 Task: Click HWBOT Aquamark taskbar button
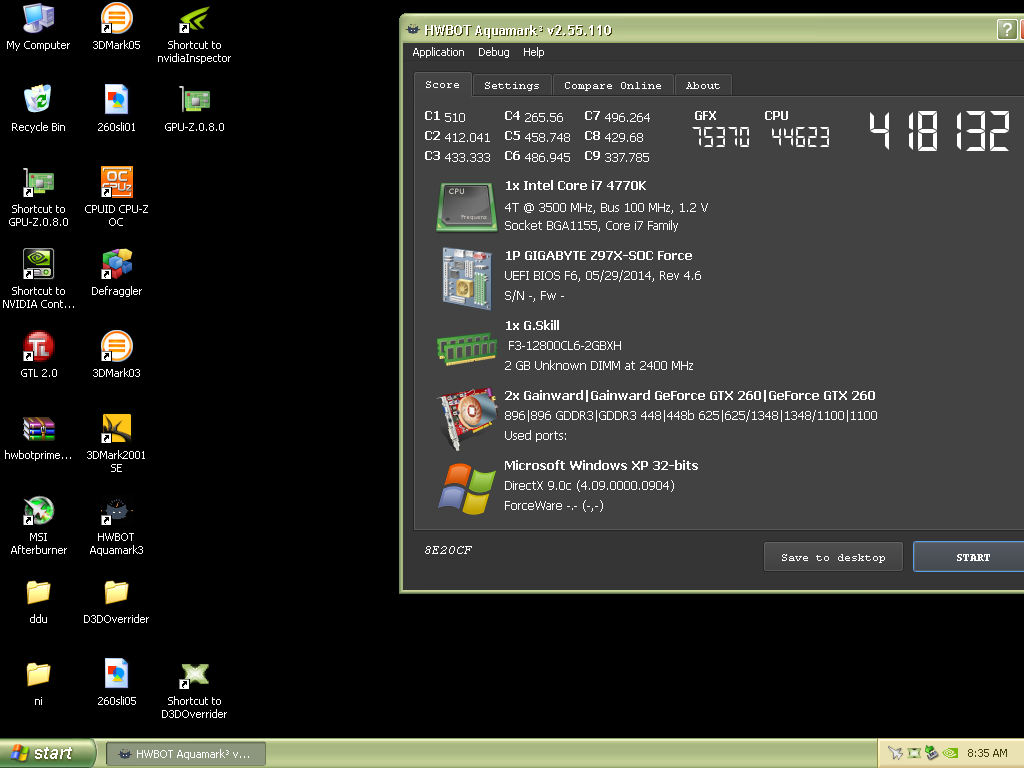tap(185, 754)
